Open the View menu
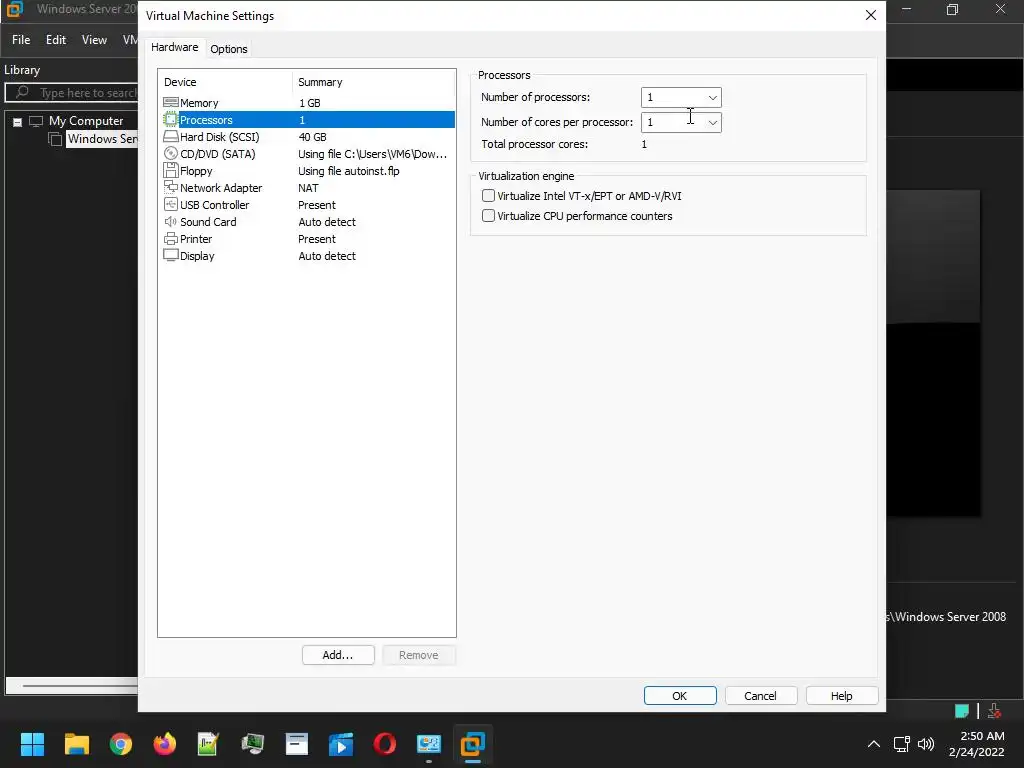The height and width of the screenshot is (768, 1024). 94,40
